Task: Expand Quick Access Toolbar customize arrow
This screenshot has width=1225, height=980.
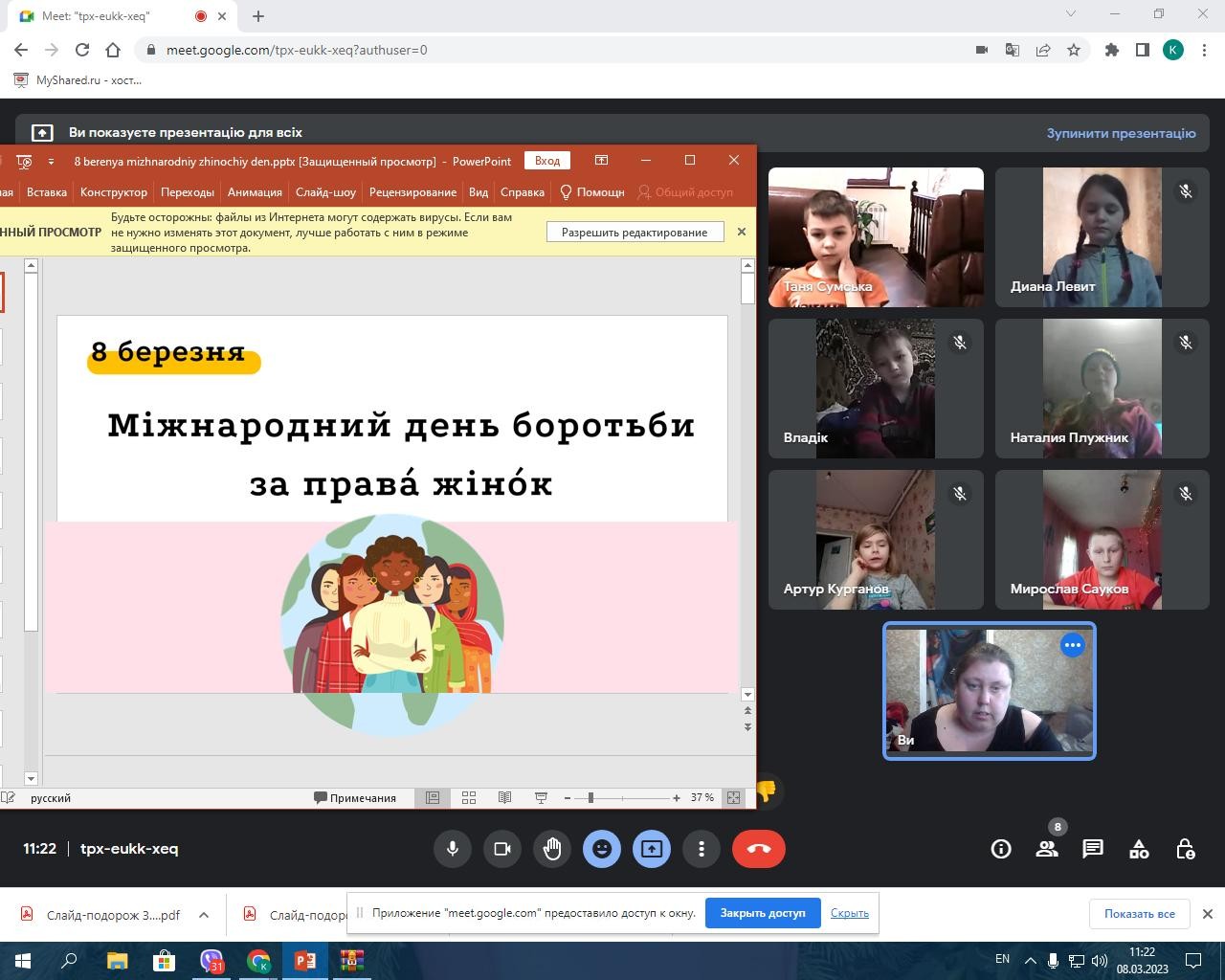Action: tap(51, 161)
